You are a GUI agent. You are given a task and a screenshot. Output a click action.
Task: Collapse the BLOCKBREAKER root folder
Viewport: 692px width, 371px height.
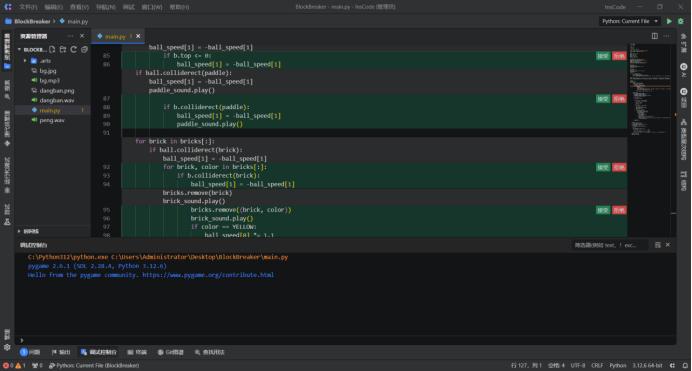[x=19, y=49]
